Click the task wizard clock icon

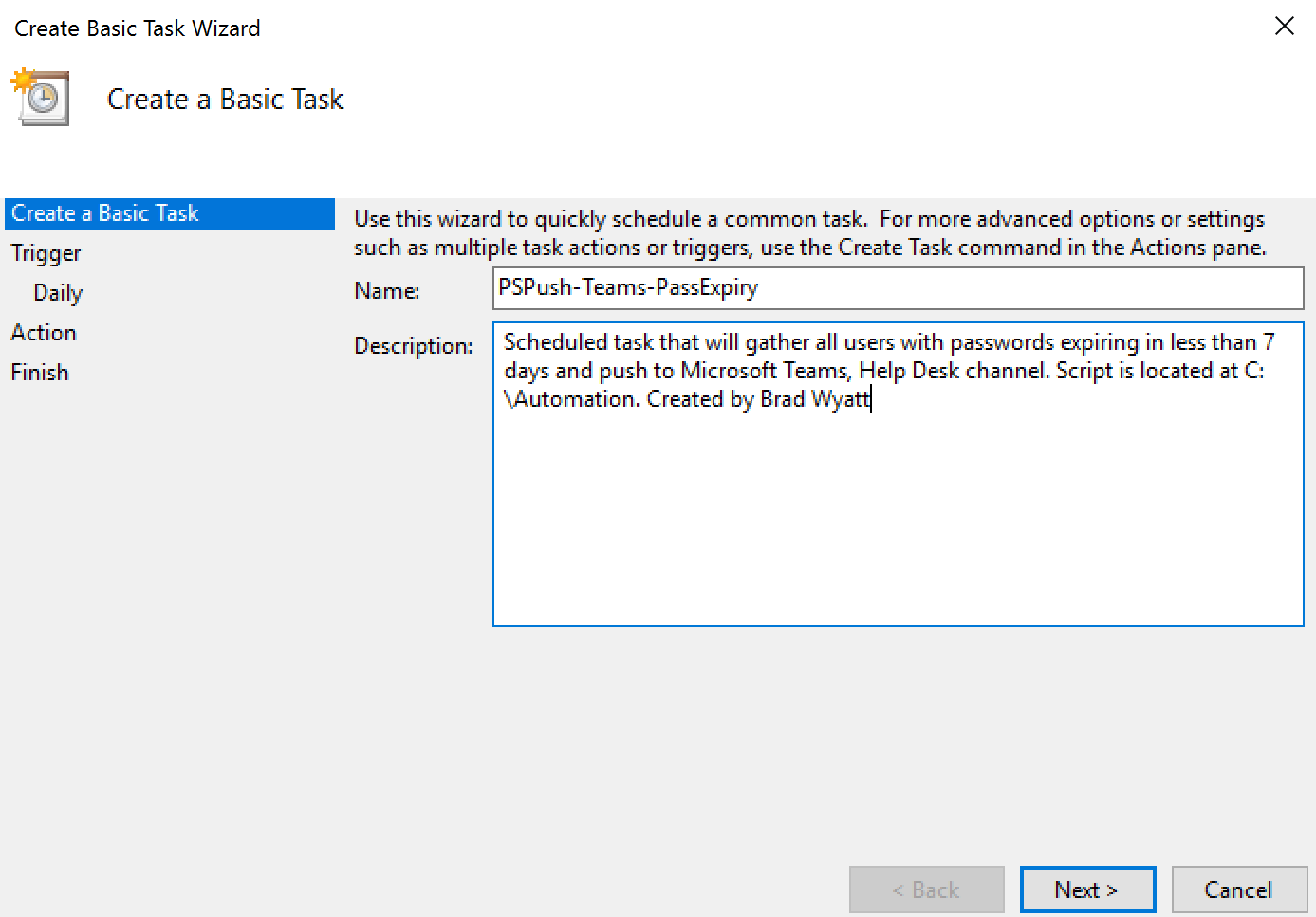point(41,97)
